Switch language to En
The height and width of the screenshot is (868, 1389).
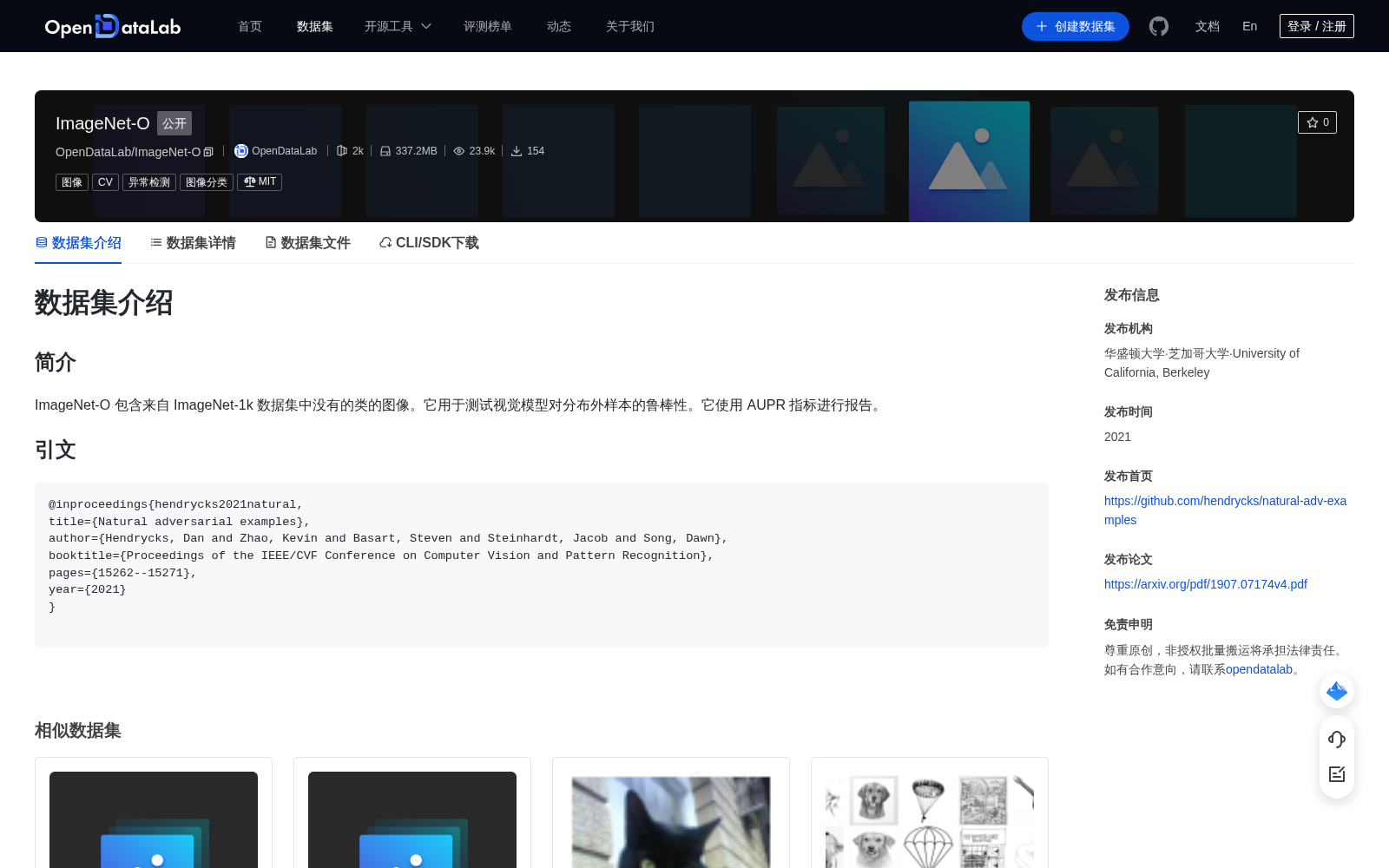point(1250,26)
